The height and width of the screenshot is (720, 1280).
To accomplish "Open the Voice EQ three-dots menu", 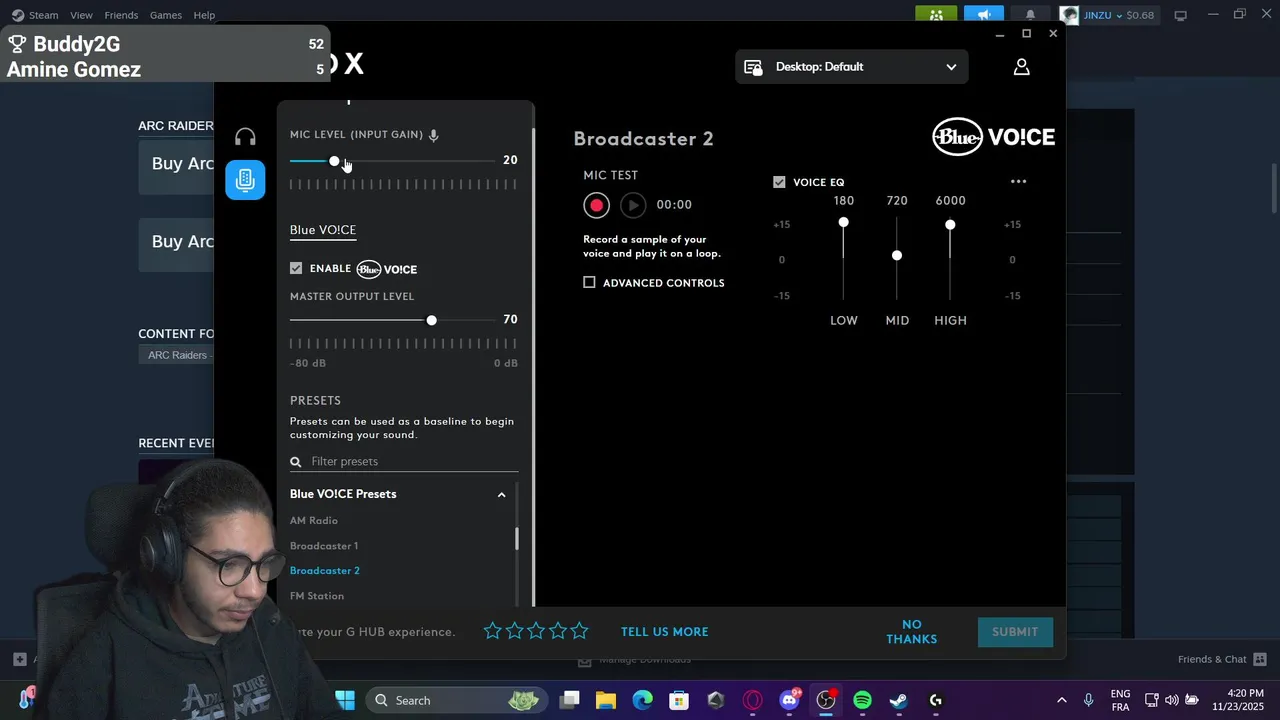I will 1018,182.
